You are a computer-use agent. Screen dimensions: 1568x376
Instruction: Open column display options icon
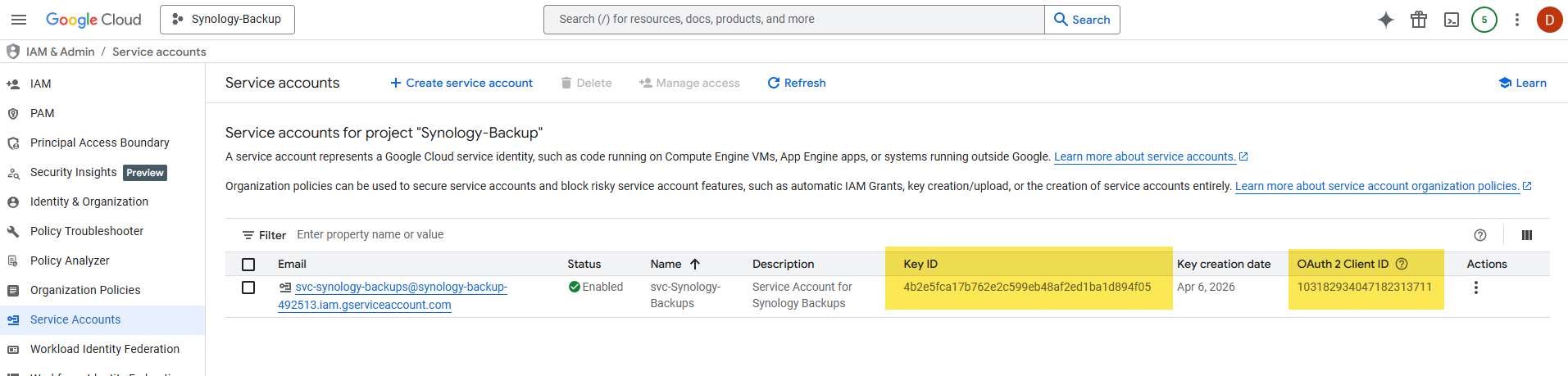[x=1527, y=235]
